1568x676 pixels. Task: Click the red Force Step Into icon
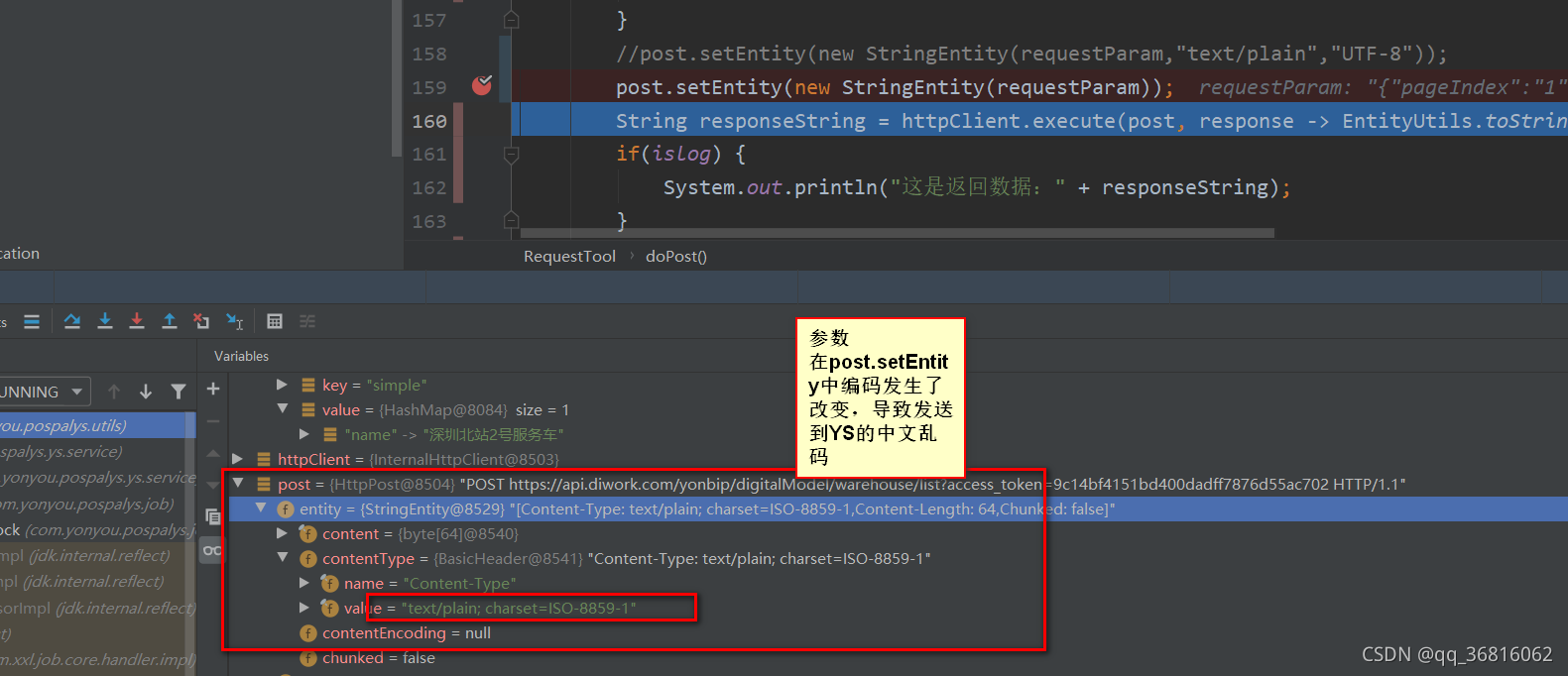[137, 321]
